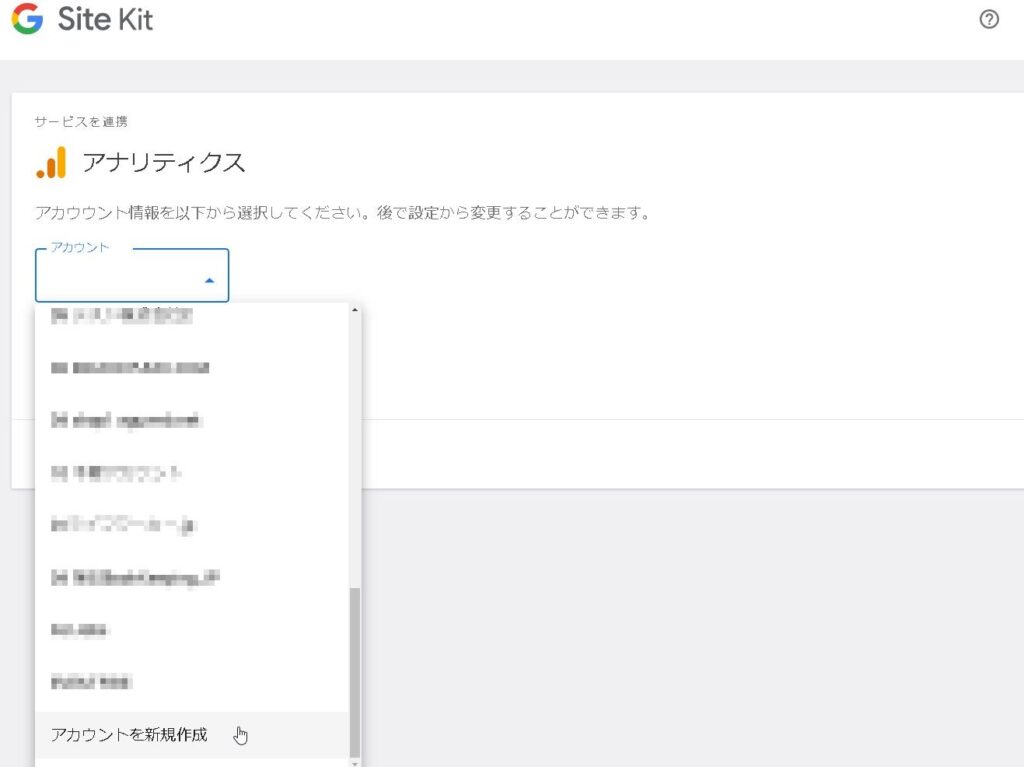Choose the blurred account directly above アカウントを新規作成
This screenshot has width=1024, height=767.
pos(92,682)
